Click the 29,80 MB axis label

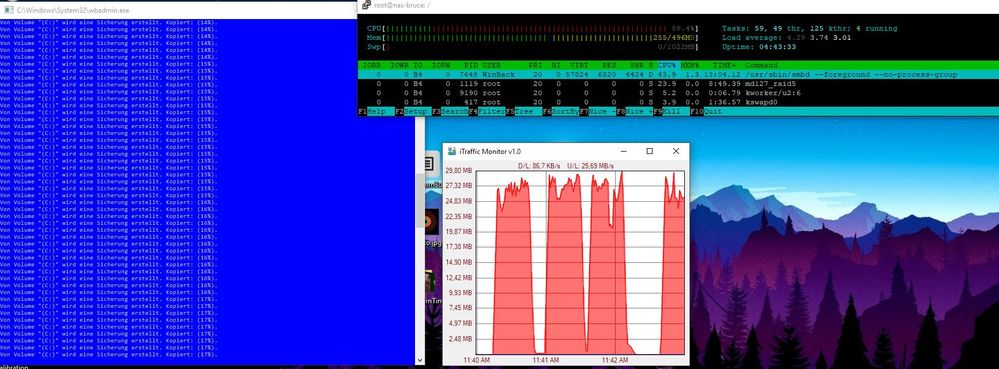coord(459,170)
